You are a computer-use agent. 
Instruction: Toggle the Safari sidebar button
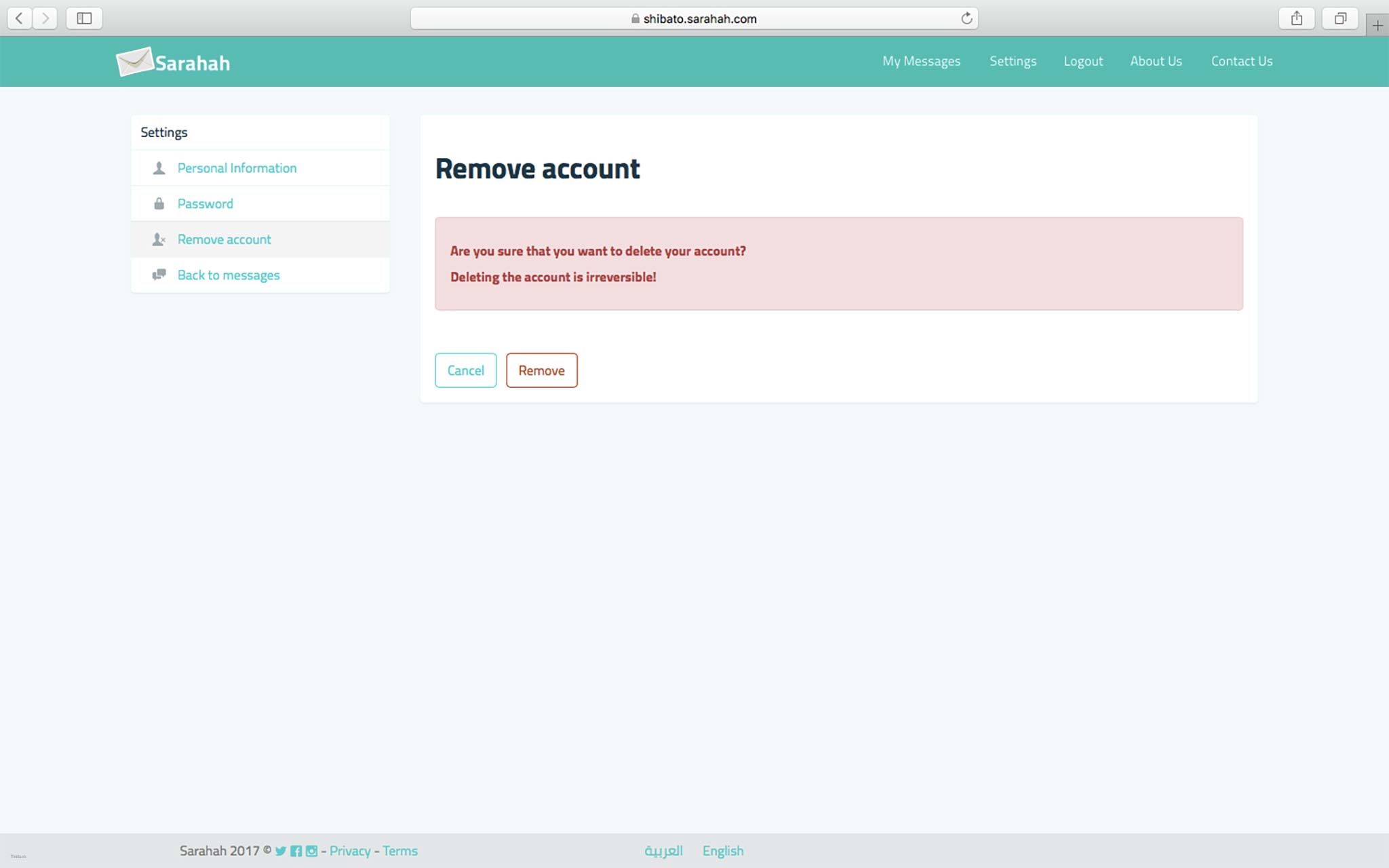85,18
